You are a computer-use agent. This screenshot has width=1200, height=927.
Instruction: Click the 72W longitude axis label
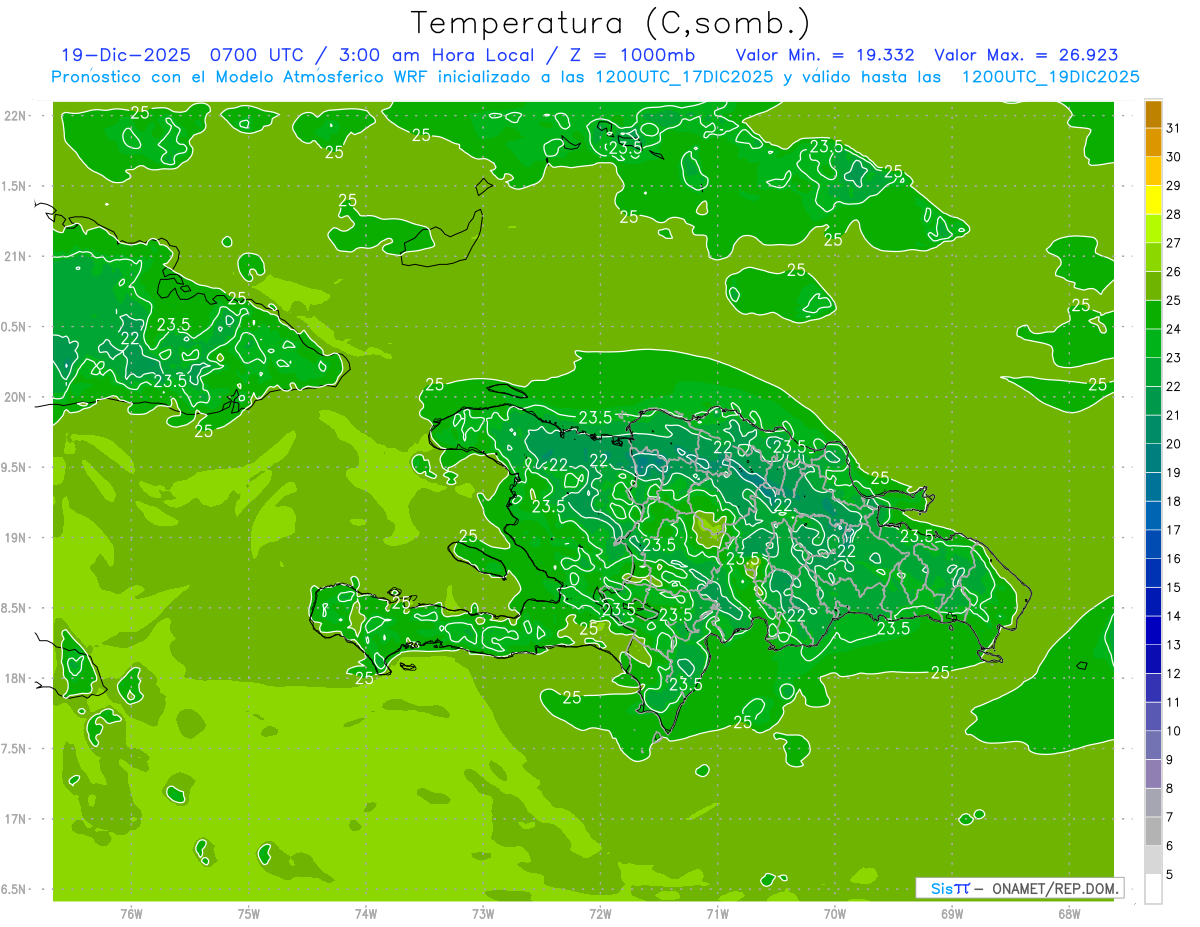[x=600, y=913]
